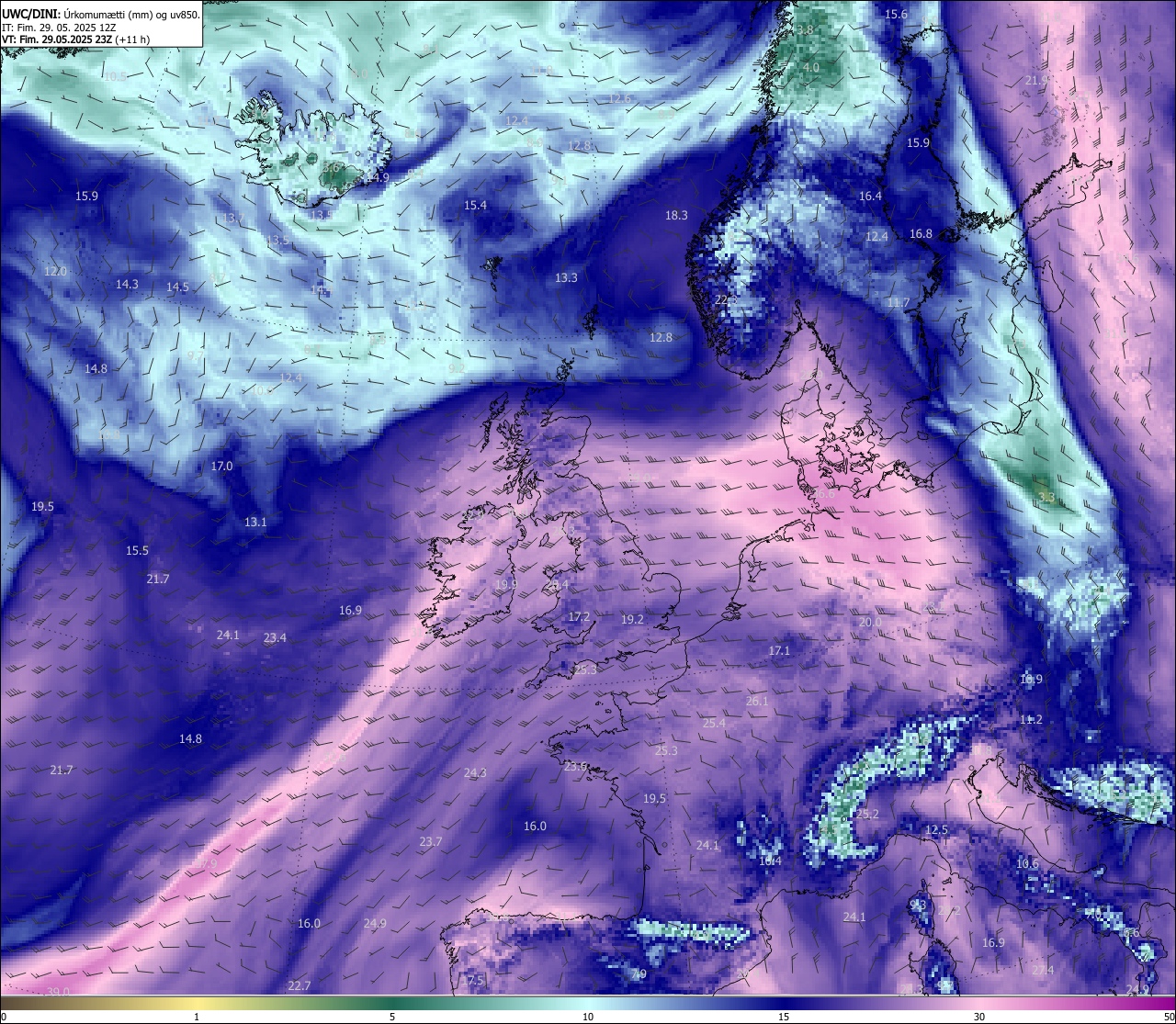Screen dimensions: 1176x1024
Task: Click the 23.4 value on the map
Action: [275, 638]
